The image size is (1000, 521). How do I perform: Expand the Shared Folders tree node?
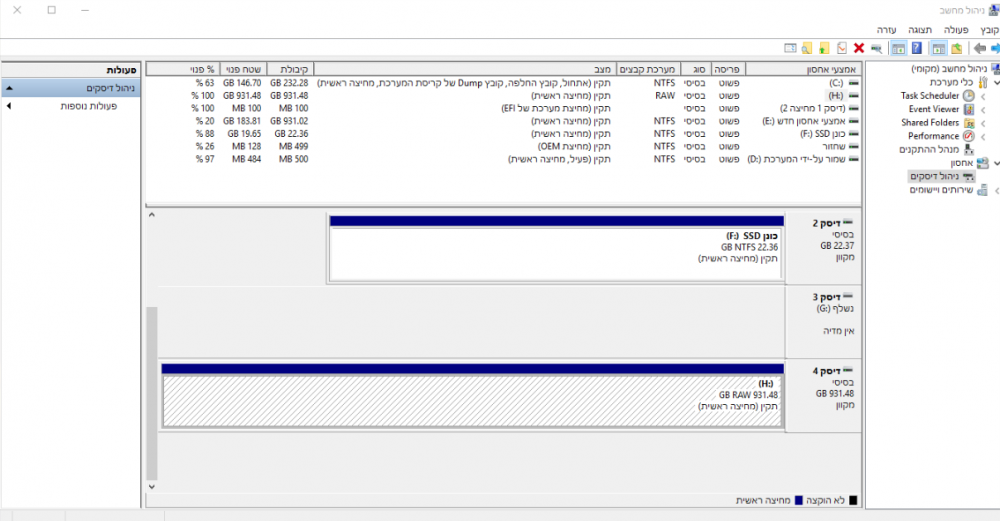click(x=983, y=123)
